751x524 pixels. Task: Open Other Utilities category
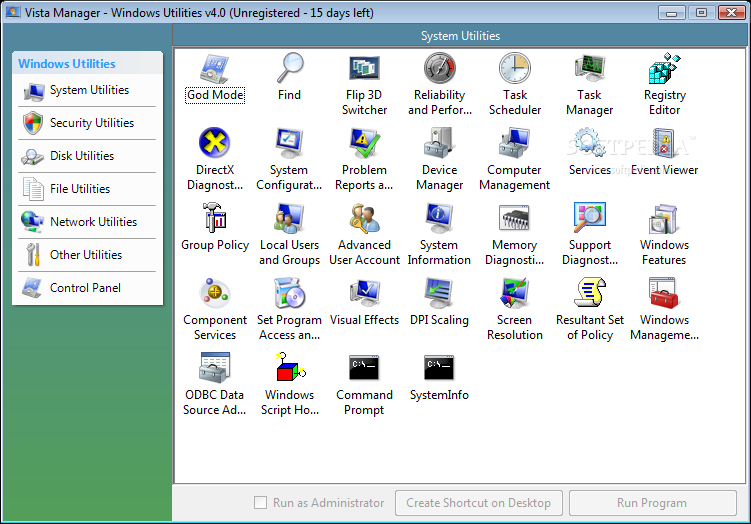click(87, 255)
